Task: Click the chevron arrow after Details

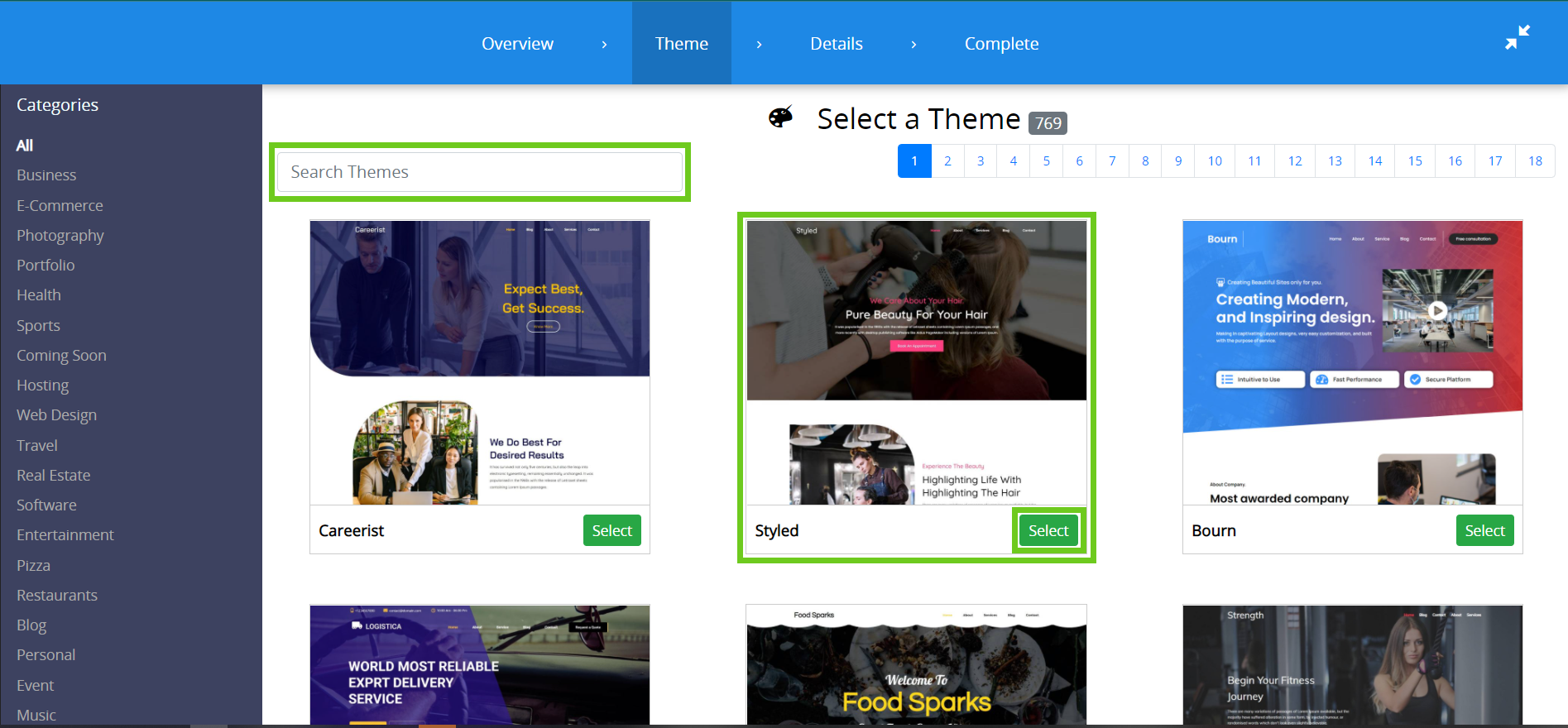Action: click(x=913, y=45)
